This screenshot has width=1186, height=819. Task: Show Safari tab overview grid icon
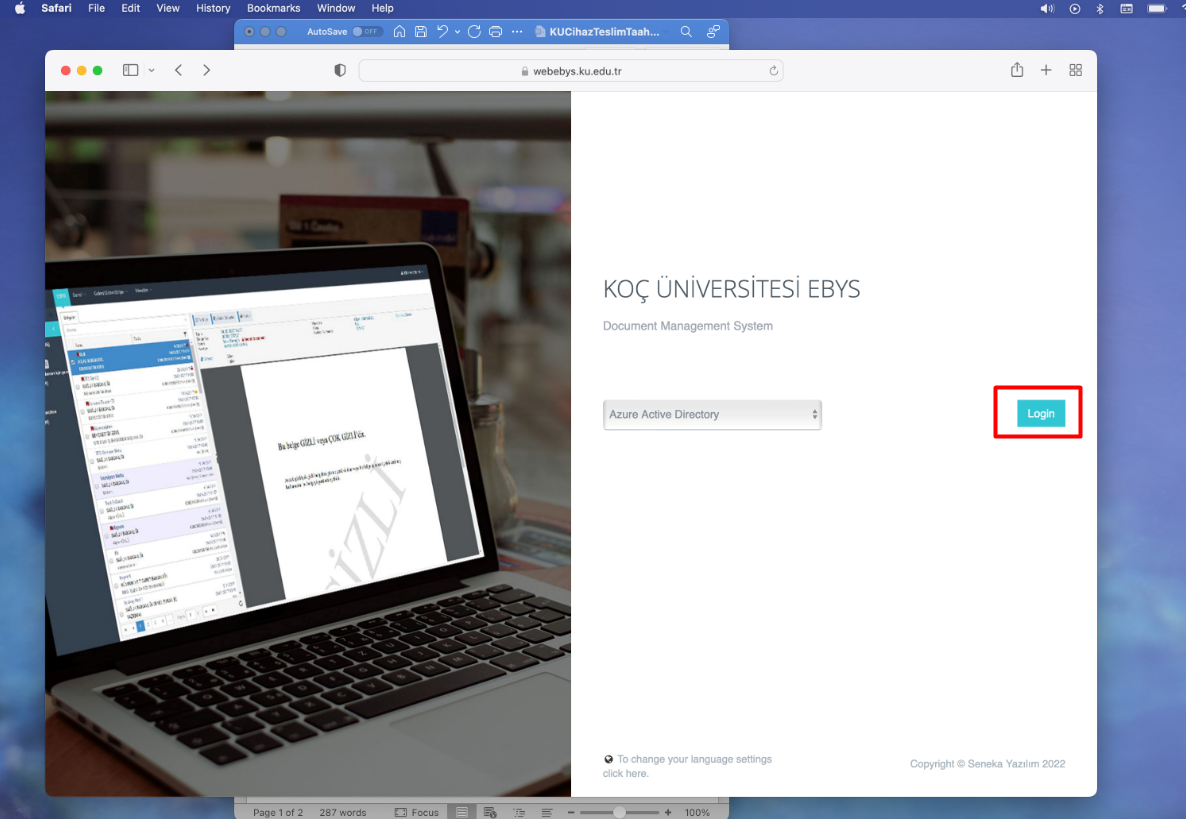1076,70
